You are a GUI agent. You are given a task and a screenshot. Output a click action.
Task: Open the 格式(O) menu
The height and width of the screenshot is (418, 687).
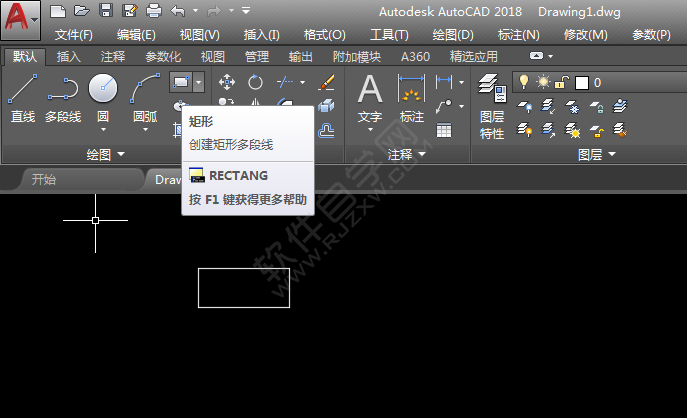coord(325,35)
